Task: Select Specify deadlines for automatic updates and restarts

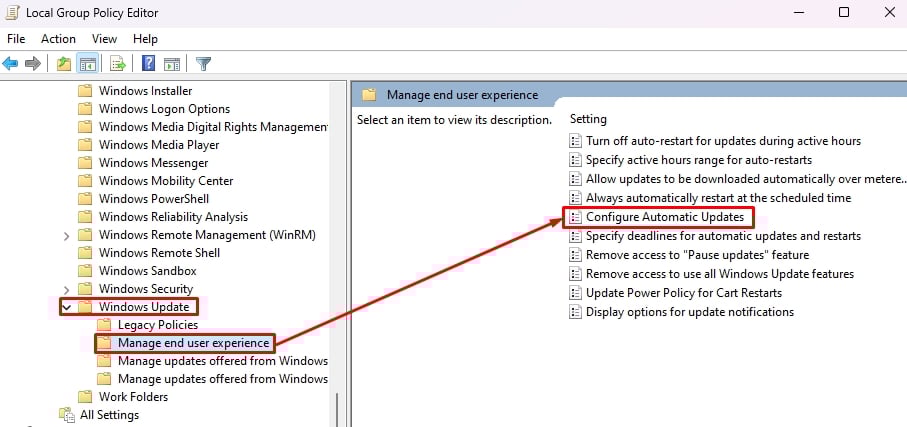Action: pos(723,236)
